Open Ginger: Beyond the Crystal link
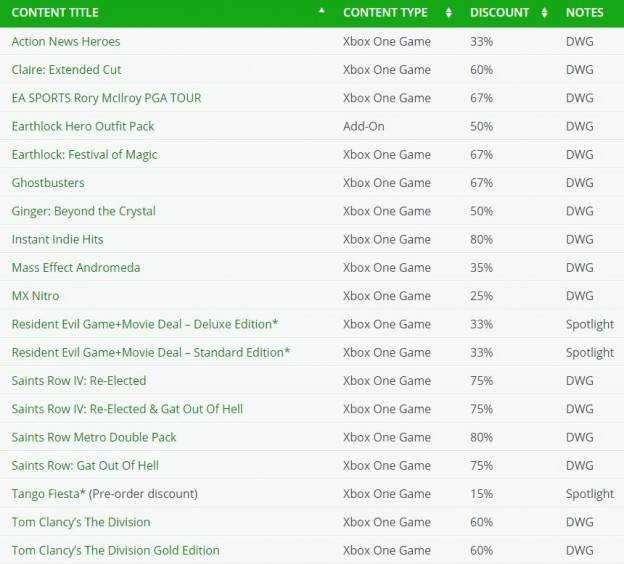The height and width of the screenshot is (564, 624). pos(84,211)
